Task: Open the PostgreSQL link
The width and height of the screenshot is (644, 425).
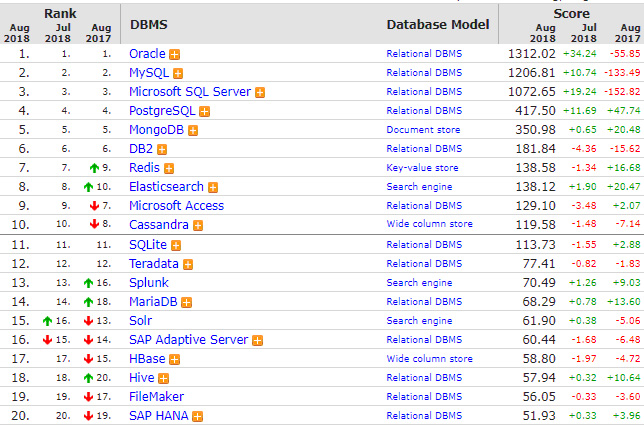Action: [162, 111]
